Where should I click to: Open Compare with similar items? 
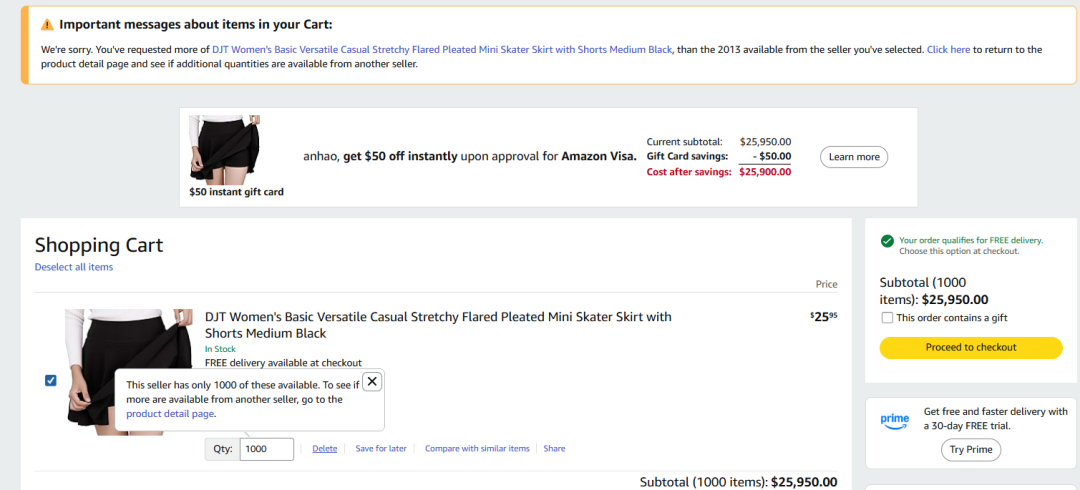pyautogui.click(x=477, y=449)
